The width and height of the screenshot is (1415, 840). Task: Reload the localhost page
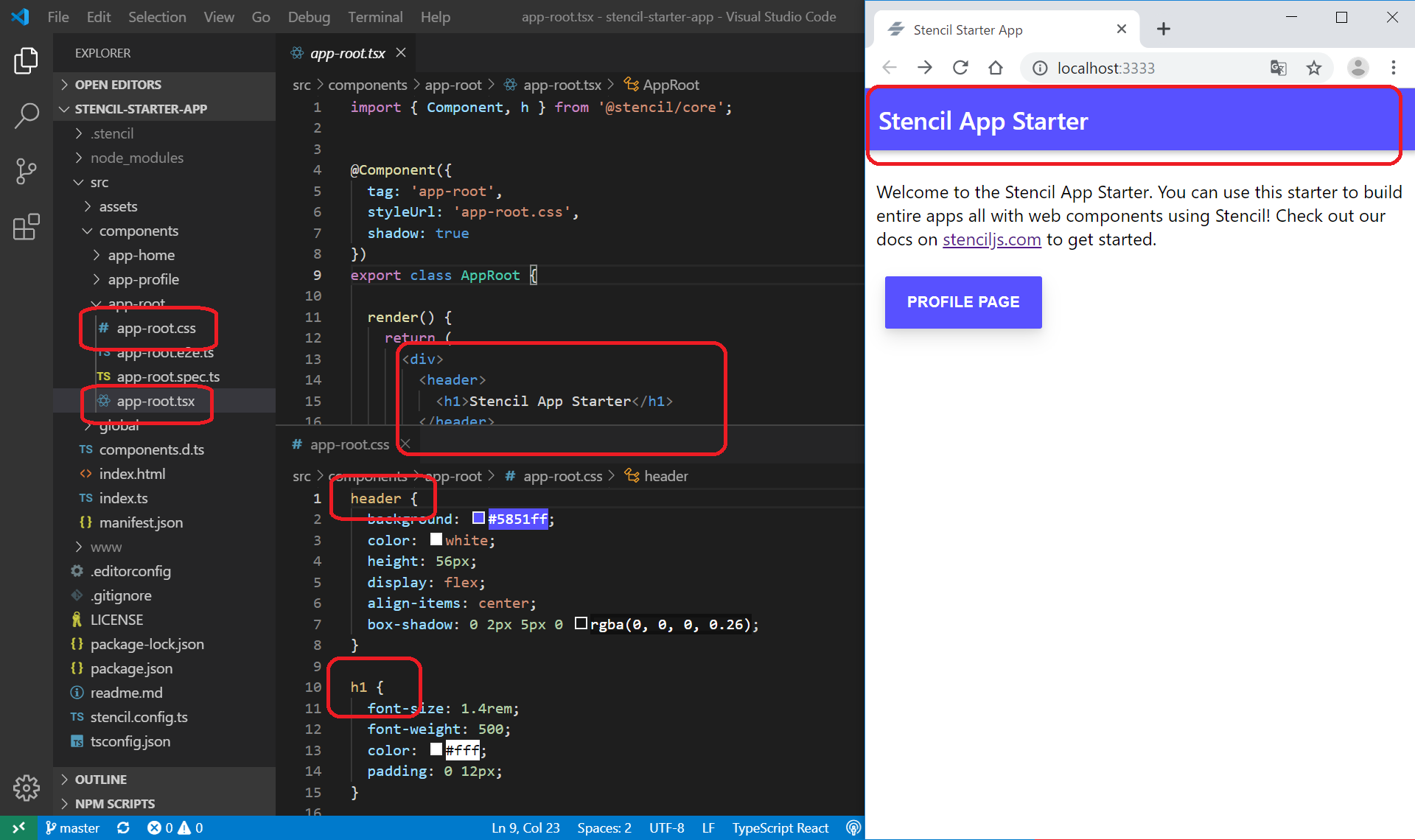[x=960, y=68]
